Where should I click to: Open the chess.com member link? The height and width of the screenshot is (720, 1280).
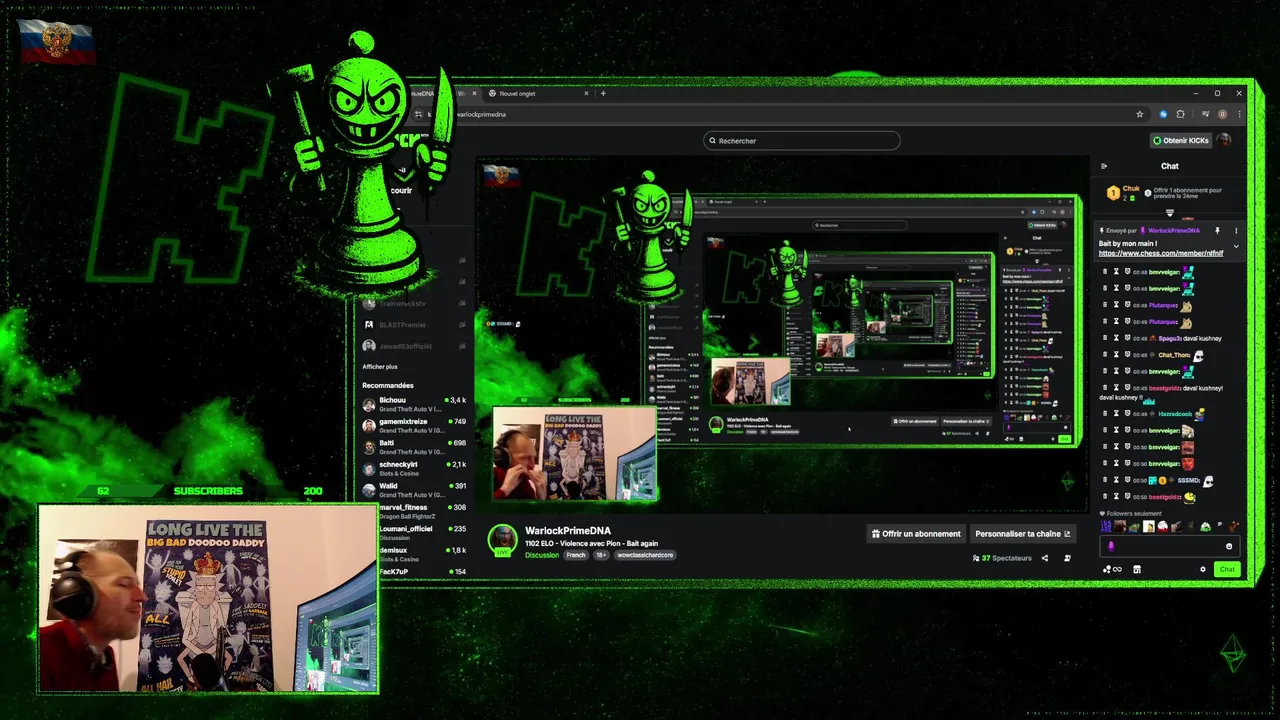point(1161,253)
